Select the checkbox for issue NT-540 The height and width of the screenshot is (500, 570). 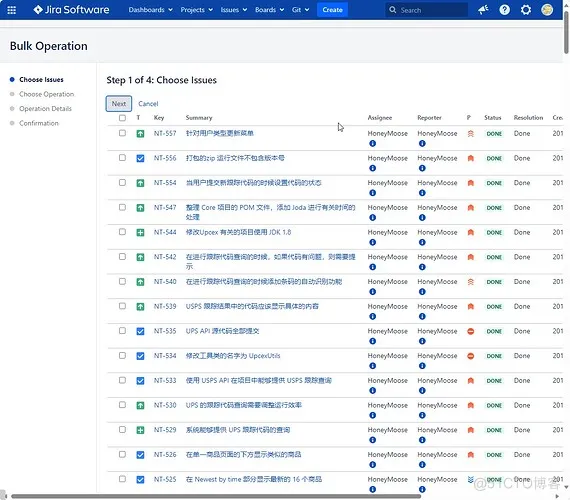[x=123, y=281]
